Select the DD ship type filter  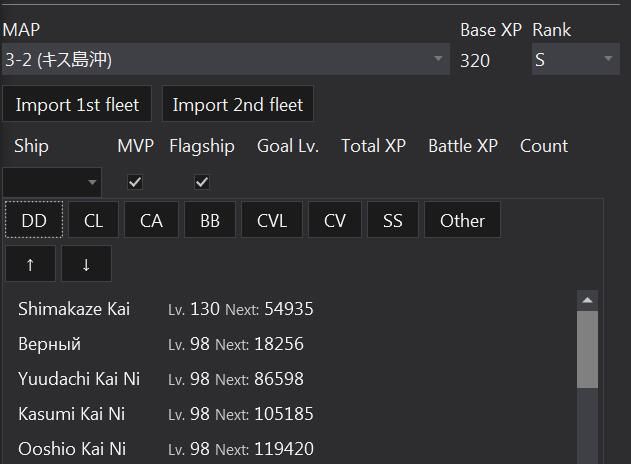(x=34, y=220)
